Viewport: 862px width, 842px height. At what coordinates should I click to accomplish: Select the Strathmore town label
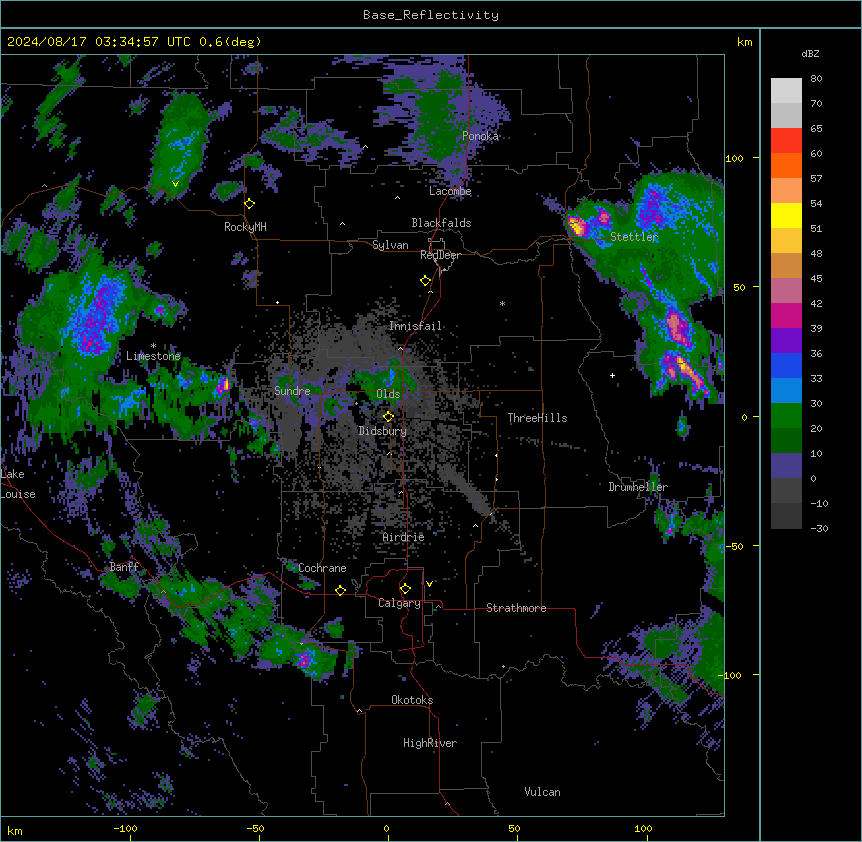516,608
